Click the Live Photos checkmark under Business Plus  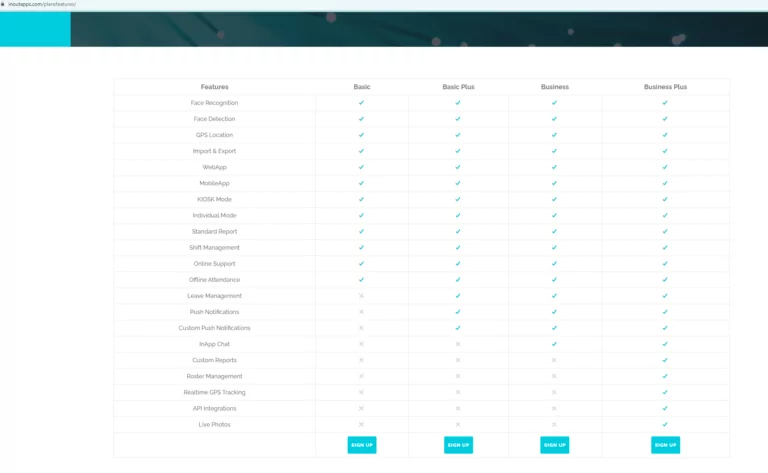[665, 425]
